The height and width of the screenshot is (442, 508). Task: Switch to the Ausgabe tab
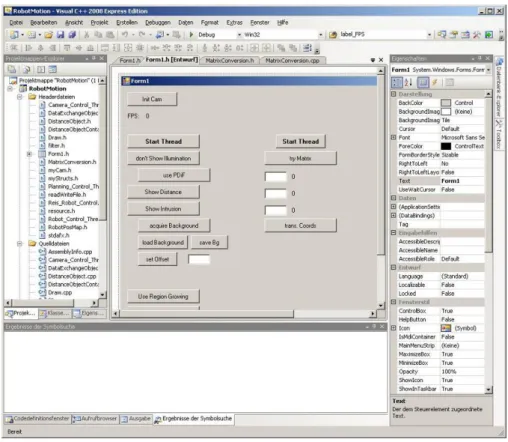coord(136,419)
